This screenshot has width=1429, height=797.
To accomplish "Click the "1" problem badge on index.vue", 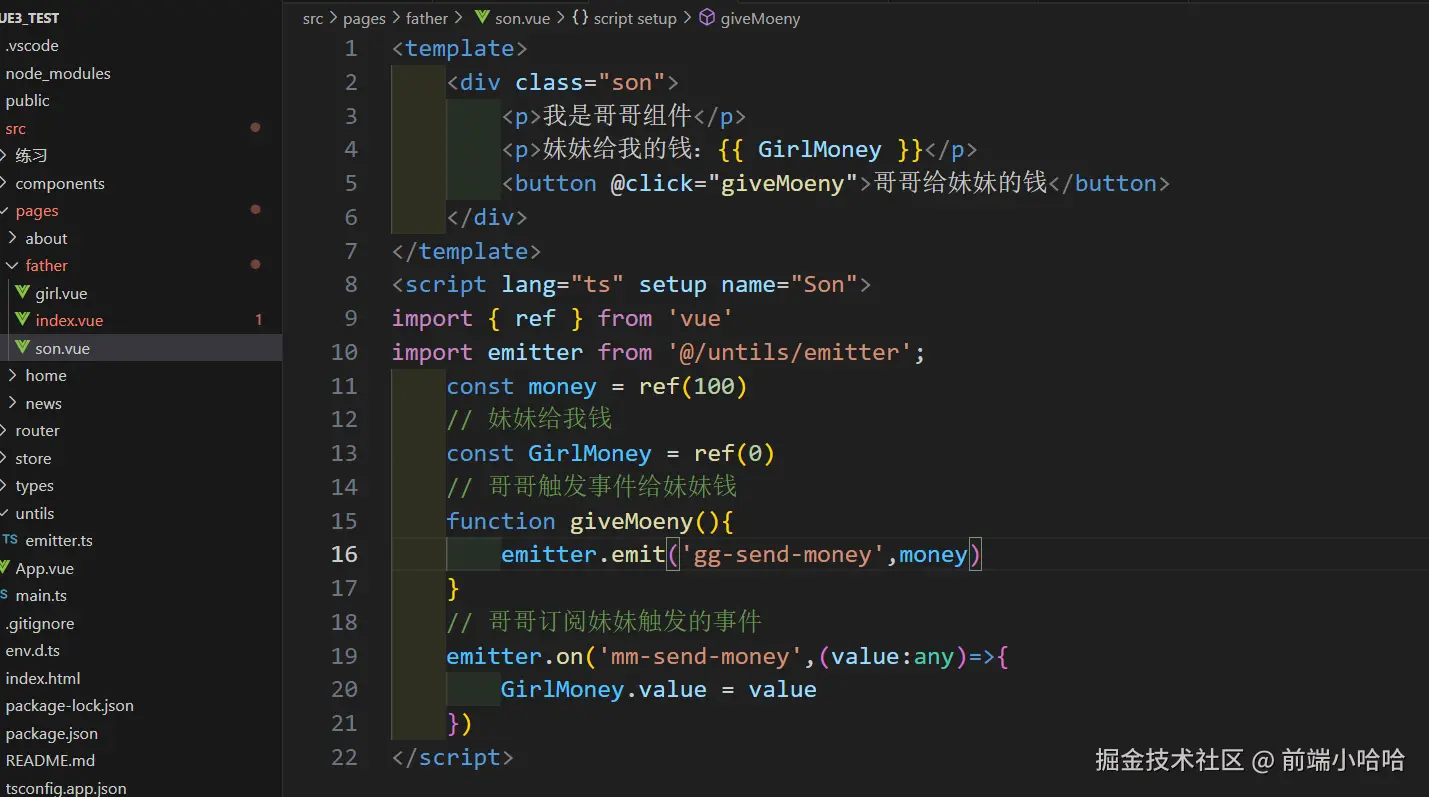I will tap(258, 320).
